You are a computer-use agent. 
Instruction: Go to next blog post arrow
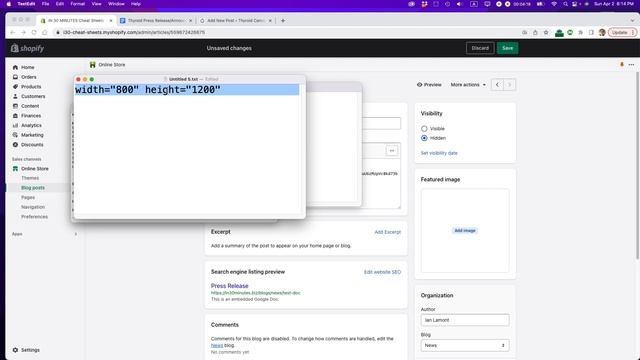[x=509, y=85]
